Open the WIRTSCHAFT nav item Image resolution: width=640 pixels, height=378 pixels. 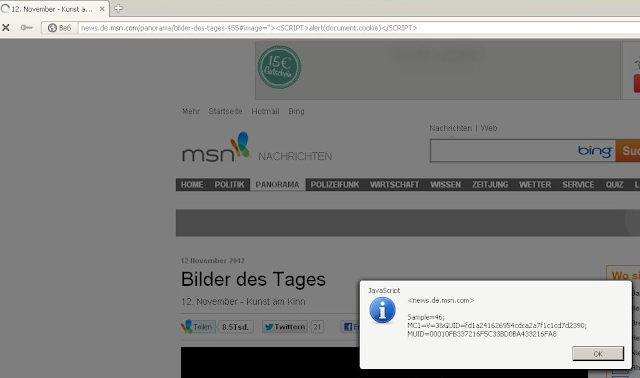pyautogui.click(x=395, y=185)
